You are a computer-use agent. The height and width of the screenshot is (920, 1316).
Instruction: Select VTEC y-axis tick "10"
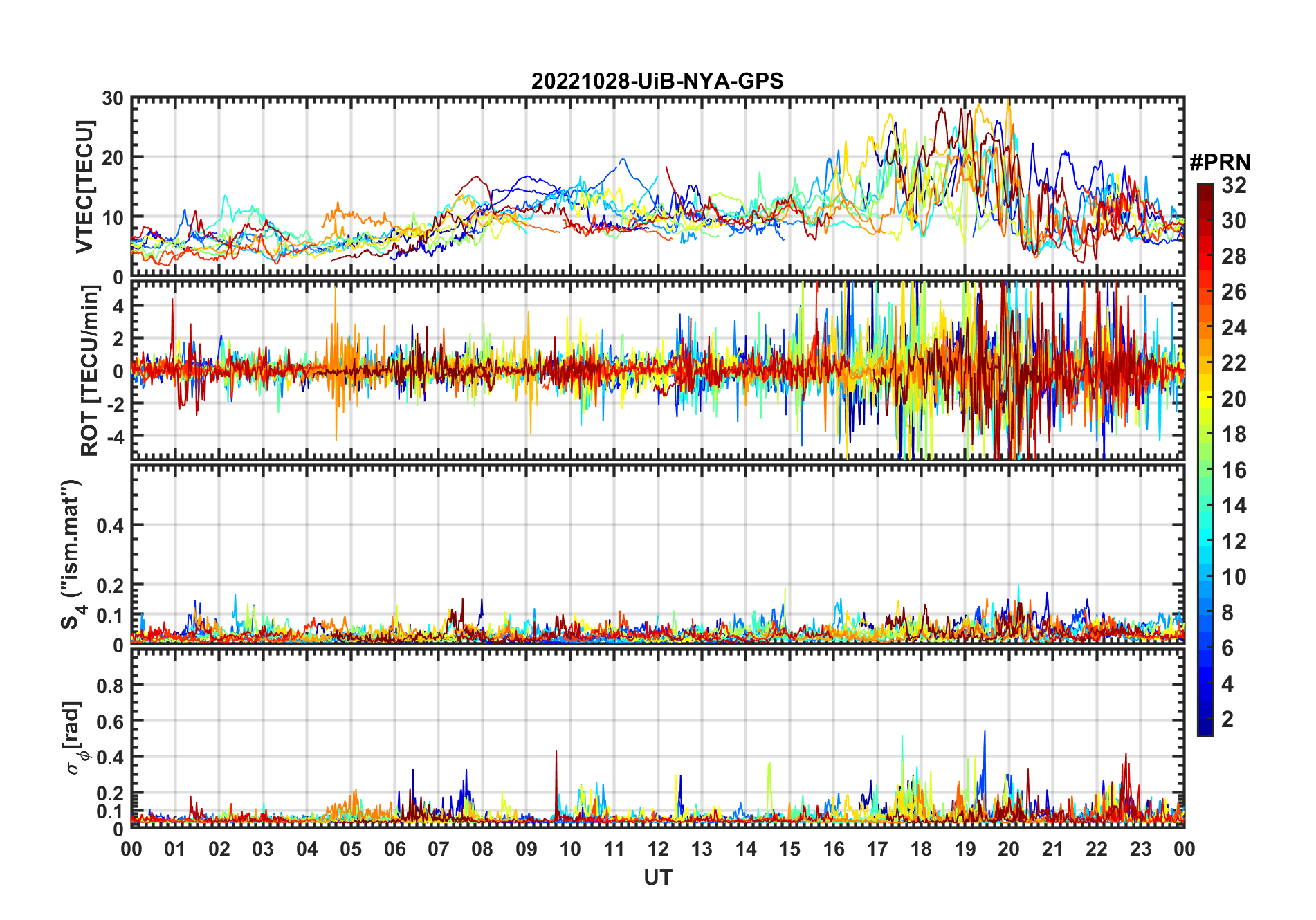click(x=113, y=218)
